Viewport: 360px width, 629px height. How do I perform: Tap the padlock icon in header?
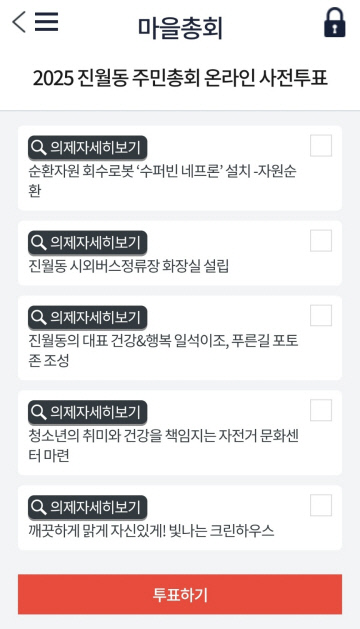pos(334,22)
